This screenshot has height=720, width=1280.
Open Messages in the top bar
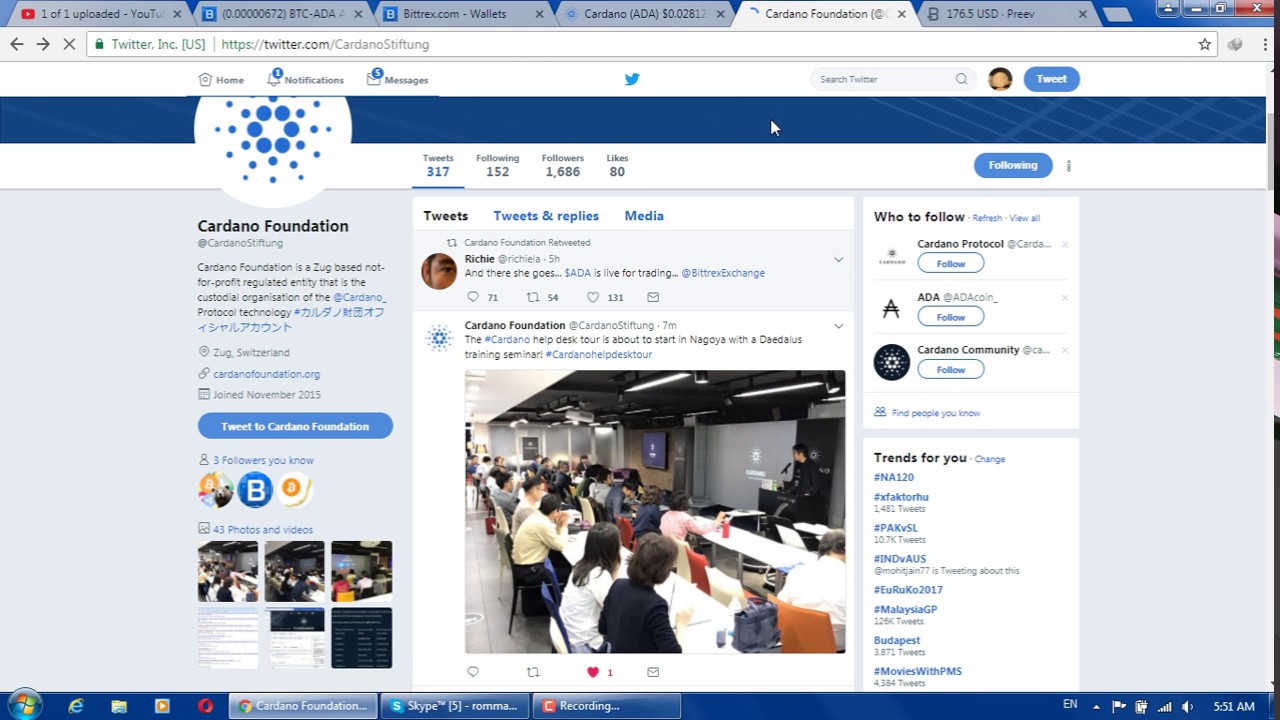pyautogui.click(x=397, y=79)
